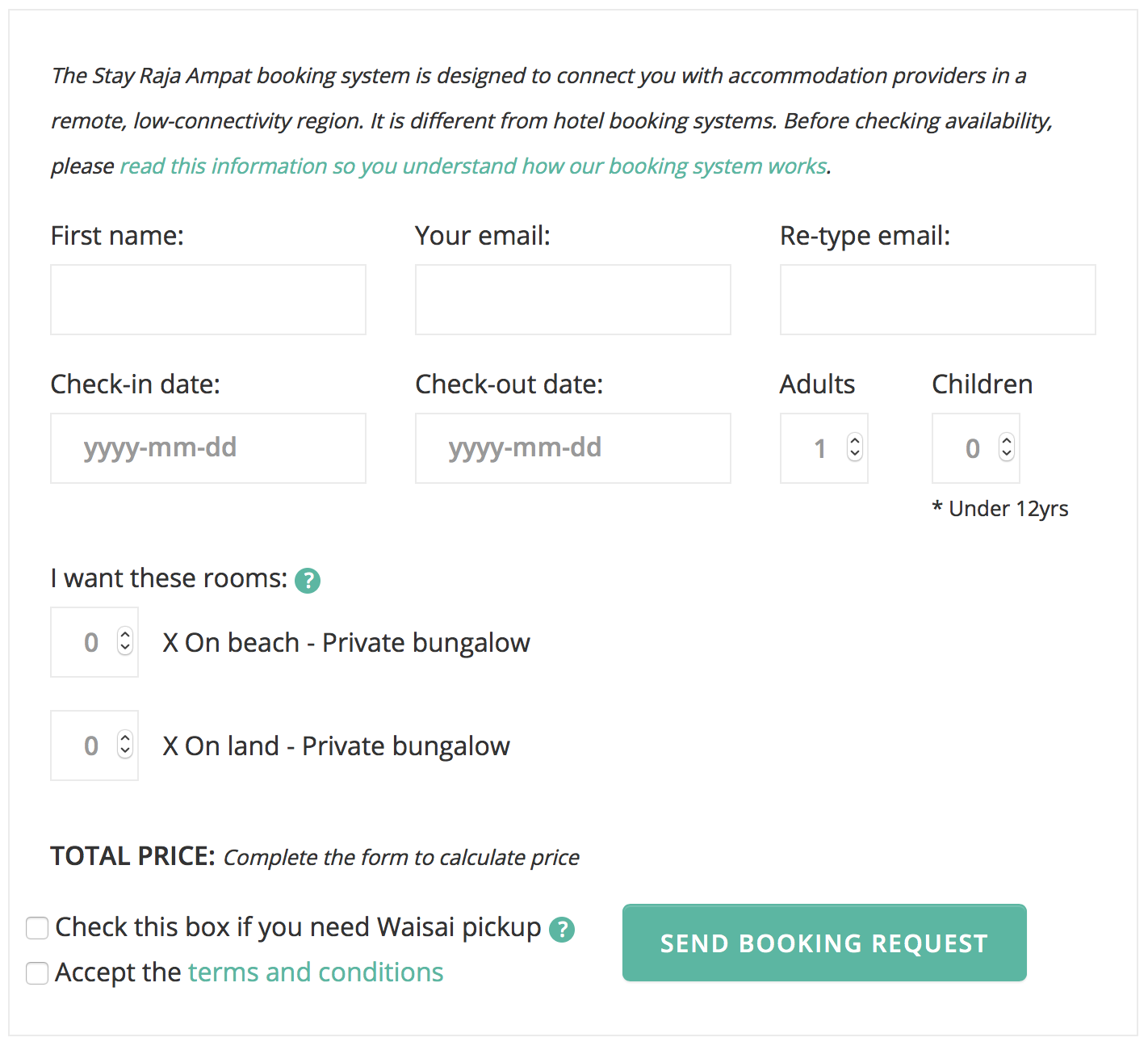
Task: Increment the Children count stepper
Action: tap(1006, 441)
